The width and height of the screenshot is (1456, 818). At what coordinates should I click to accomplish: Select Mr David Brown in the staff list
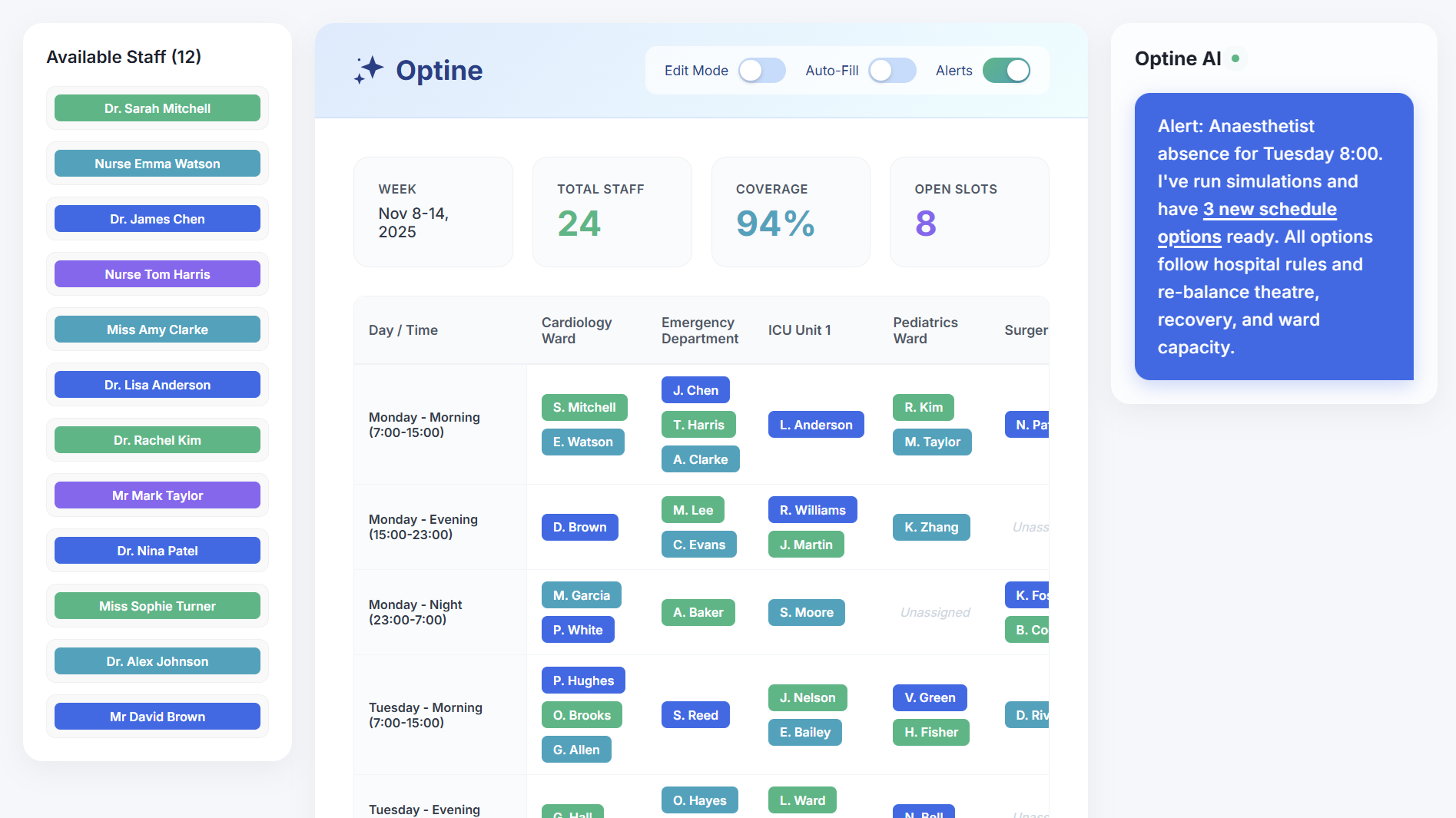click(x=157, y=716)
